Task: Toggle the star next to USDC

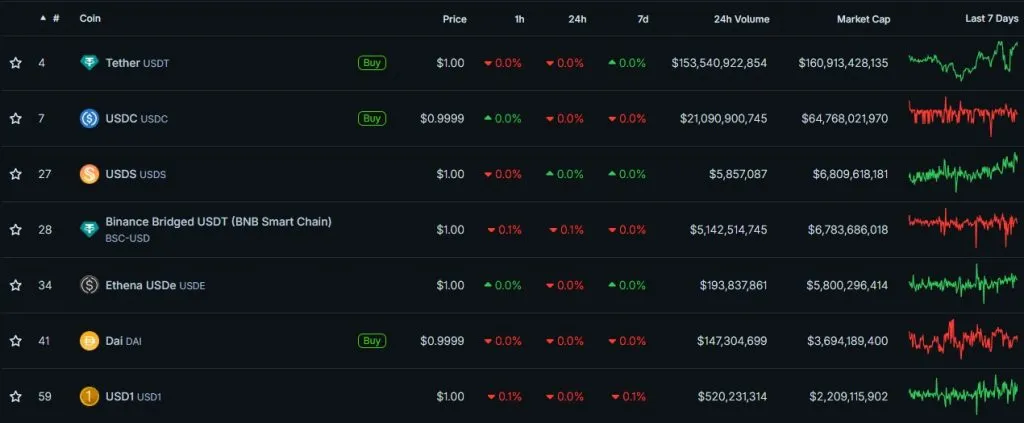Action: pos(16,118)
